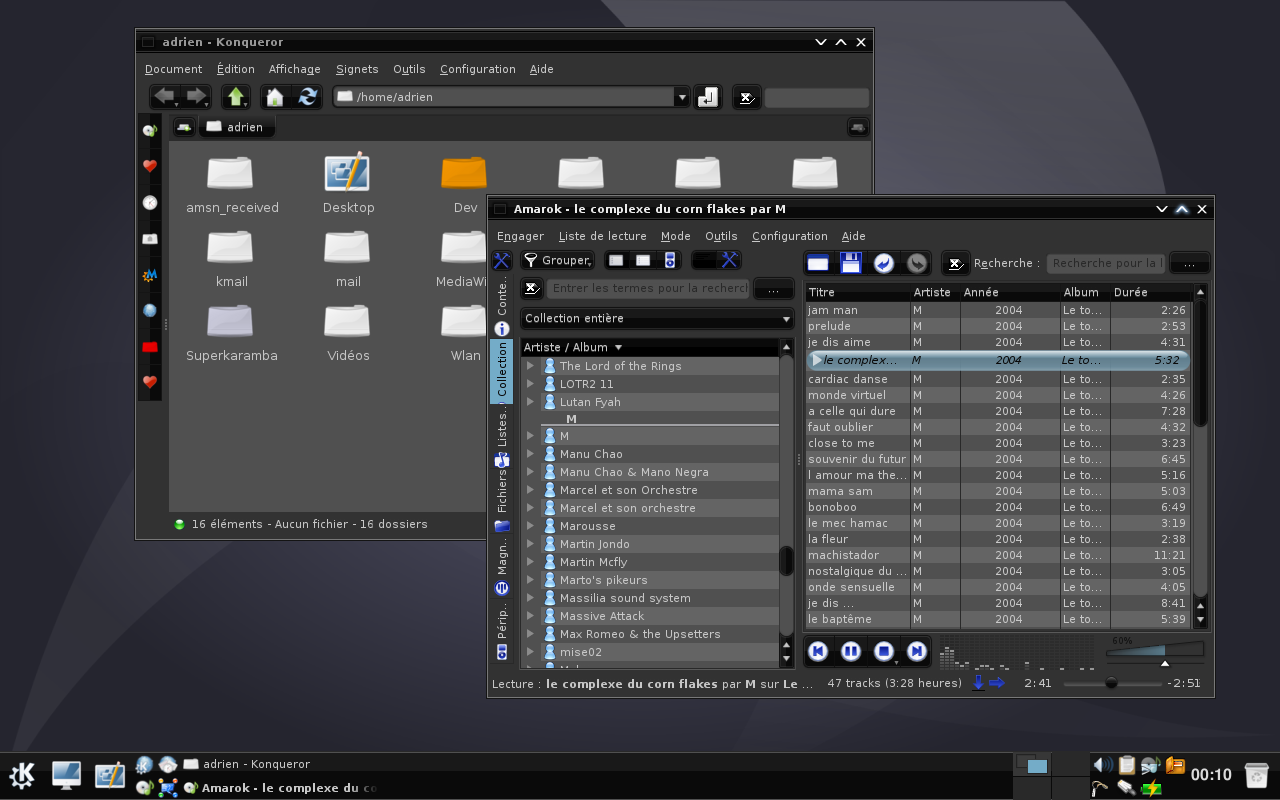This screenshot has width=1280, height=800.
Task: Sort playlist by Durée column
Action: point(1150,292)
